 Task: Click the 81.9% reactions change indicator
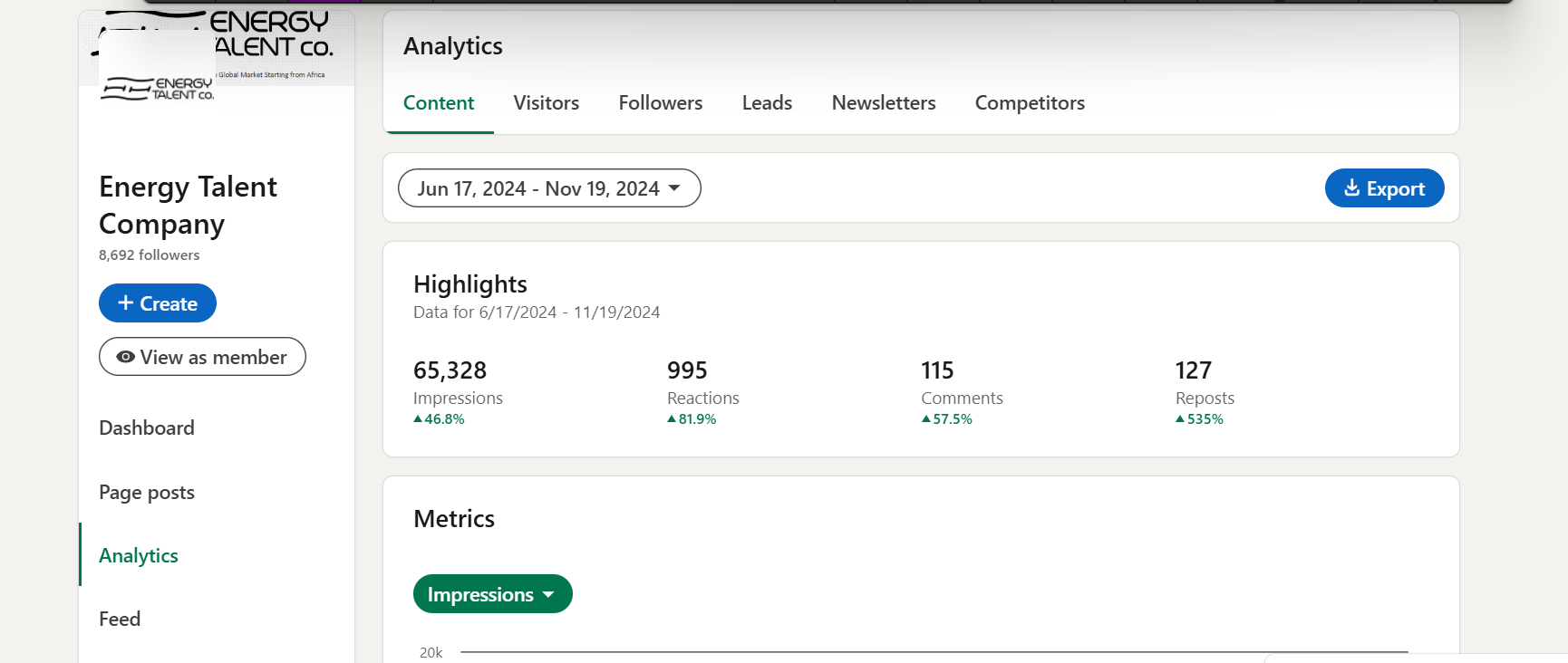pyautogui.click(x=692, y=419)
